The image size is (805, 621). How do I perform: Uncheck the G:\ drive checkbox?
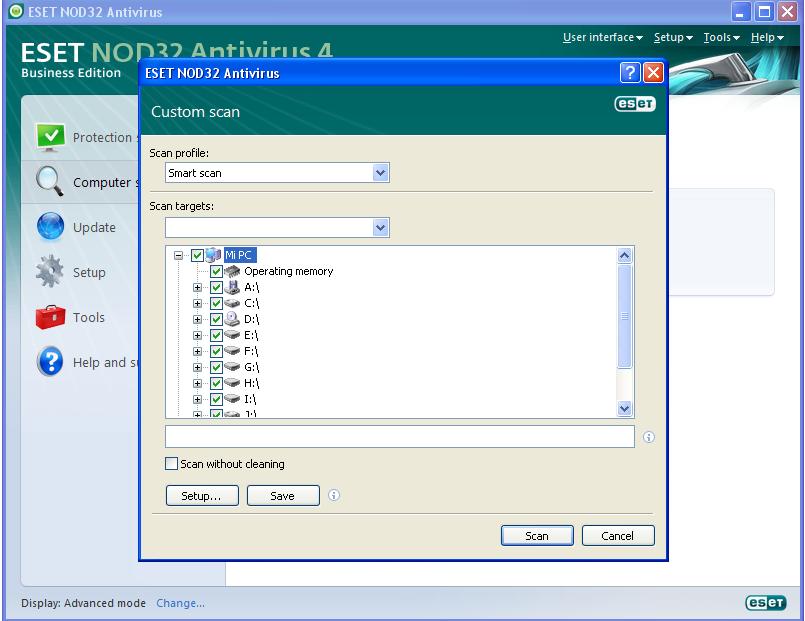216,367
